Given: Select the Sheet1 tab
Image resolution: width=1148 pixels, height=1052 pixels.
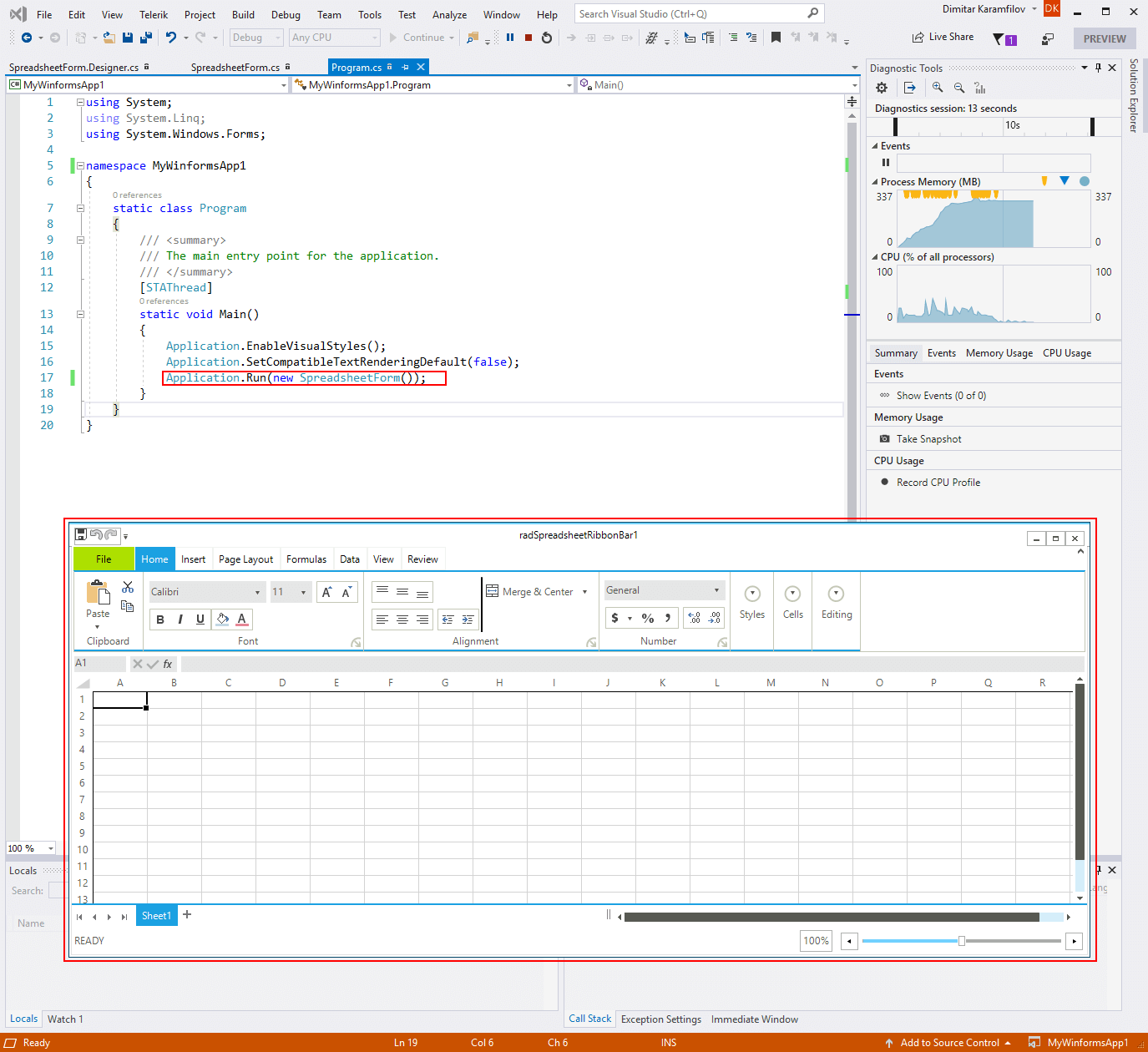Looking at the screenshot, I should (156, 916).
